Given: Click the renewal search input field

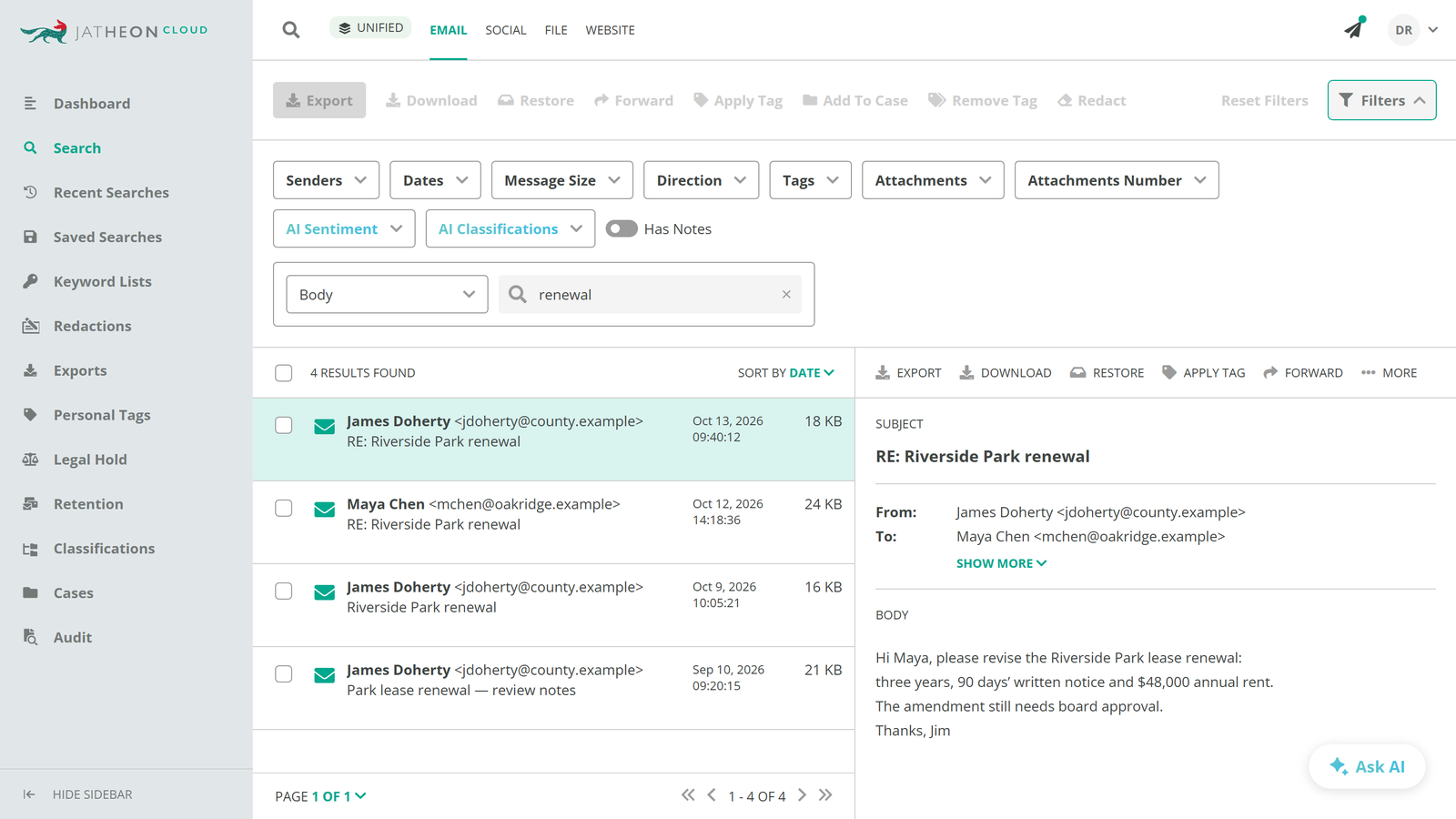Looking at the screenshot, I should click(x=650, y=295).
